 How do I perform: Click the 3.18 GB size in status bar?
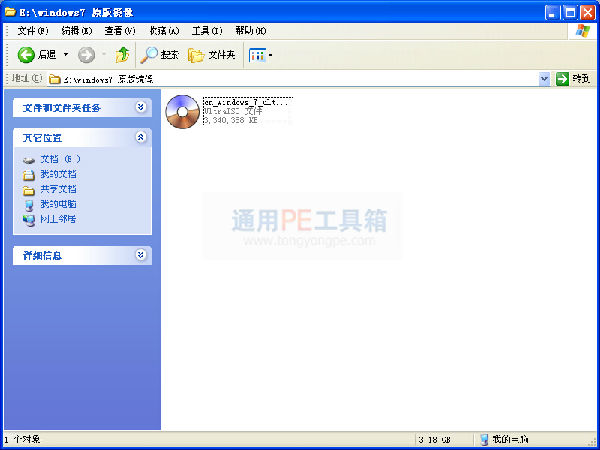[x=434, y=440]
